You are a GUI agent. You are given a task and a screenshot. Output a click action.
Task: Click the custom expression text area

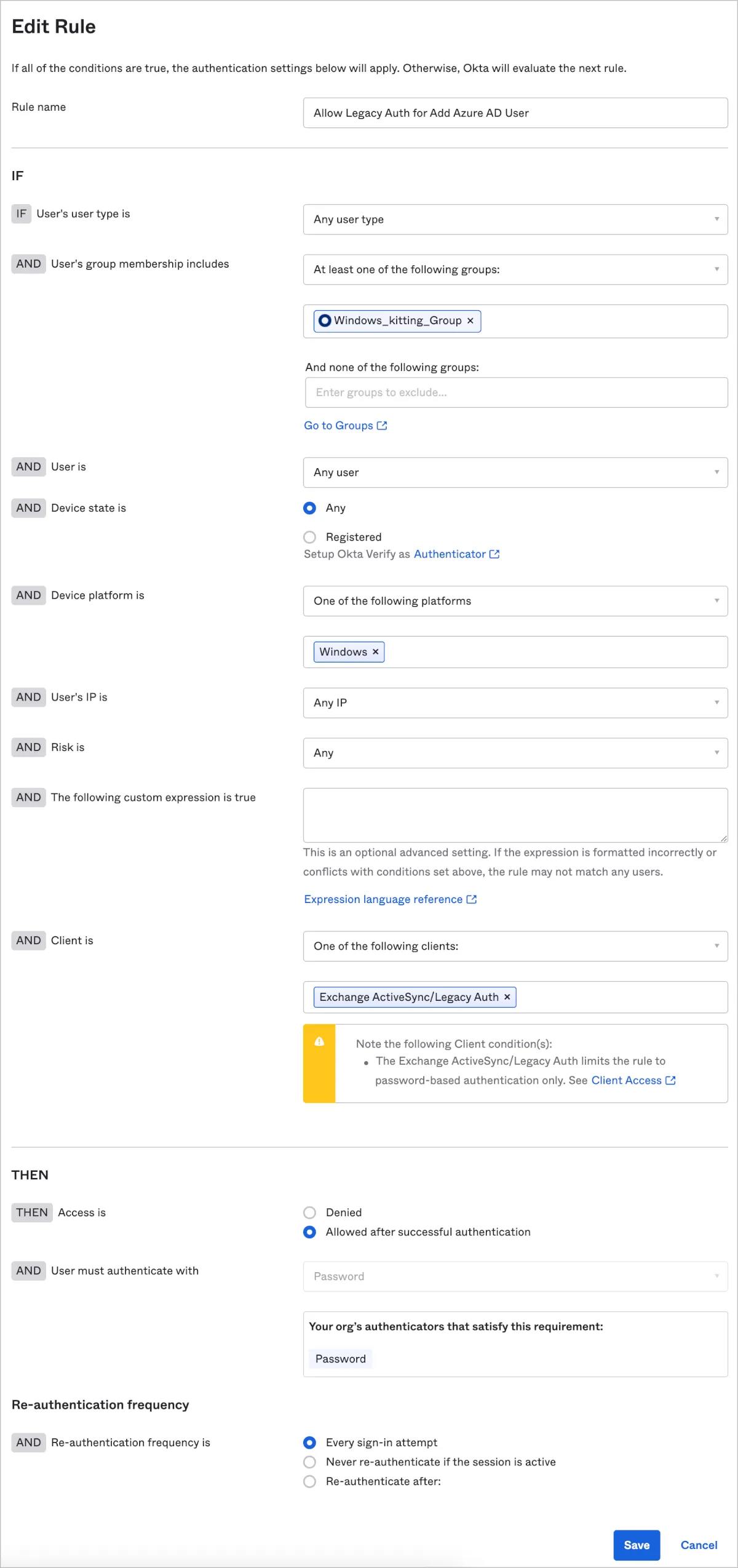pos(515,814)
